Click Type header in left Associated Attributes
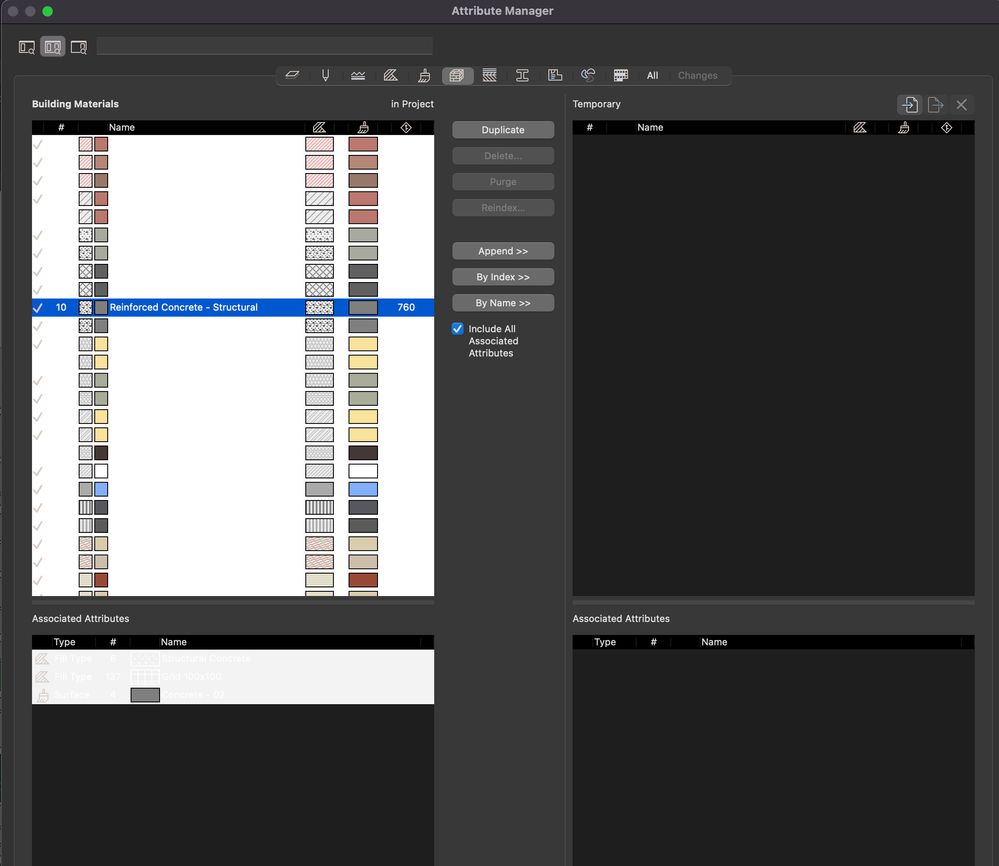999x866 pixels. pyautogui.click(x=64, y=642)
